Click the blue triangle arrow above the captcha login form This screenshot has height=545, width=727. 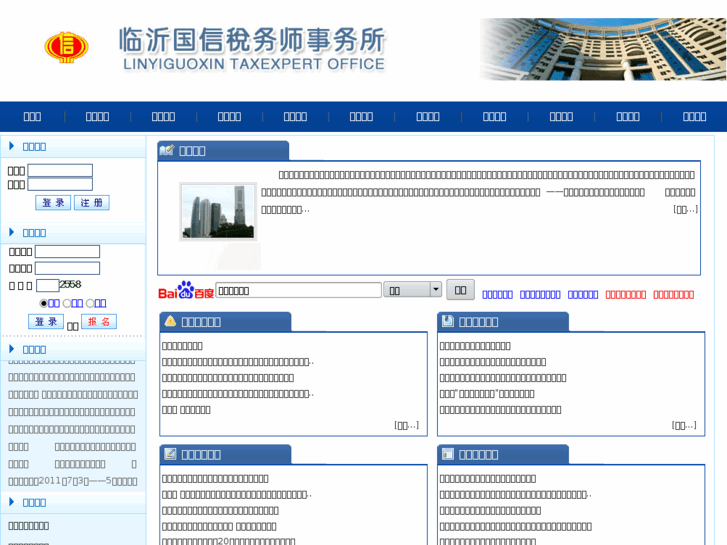tap(12, 232)
